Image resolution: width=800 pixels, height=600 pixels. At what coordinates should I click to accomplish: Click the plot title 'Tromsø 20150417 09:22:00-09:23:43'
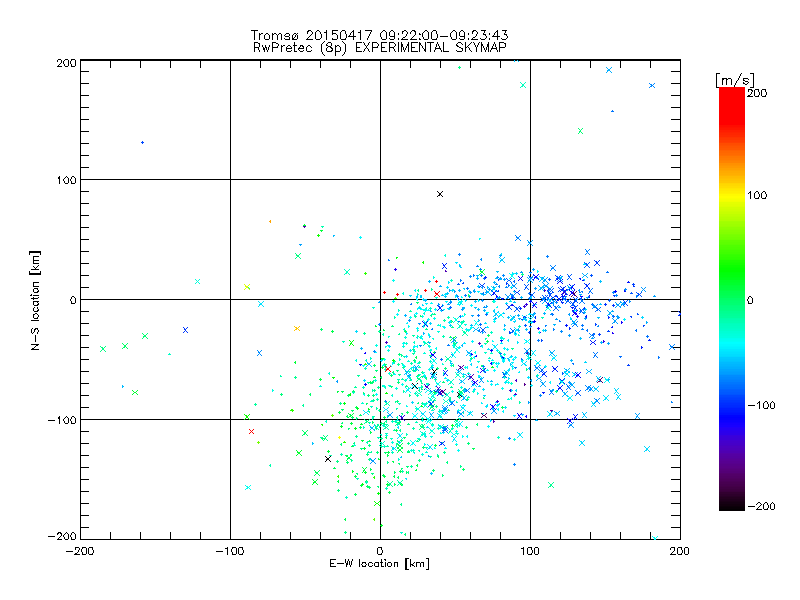coord(379,35)
